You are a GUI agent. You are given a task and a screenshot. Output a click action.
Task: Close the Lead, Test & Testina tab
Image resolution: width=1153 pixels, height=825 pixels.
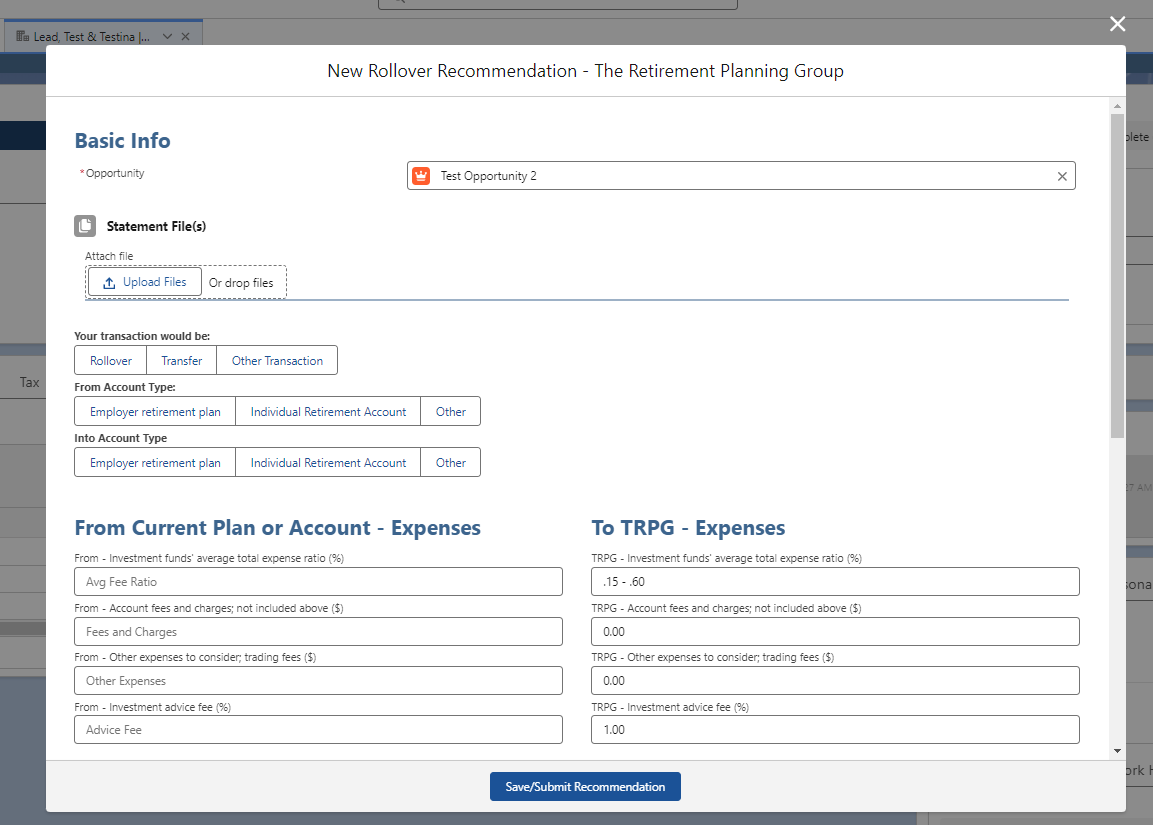185,37
